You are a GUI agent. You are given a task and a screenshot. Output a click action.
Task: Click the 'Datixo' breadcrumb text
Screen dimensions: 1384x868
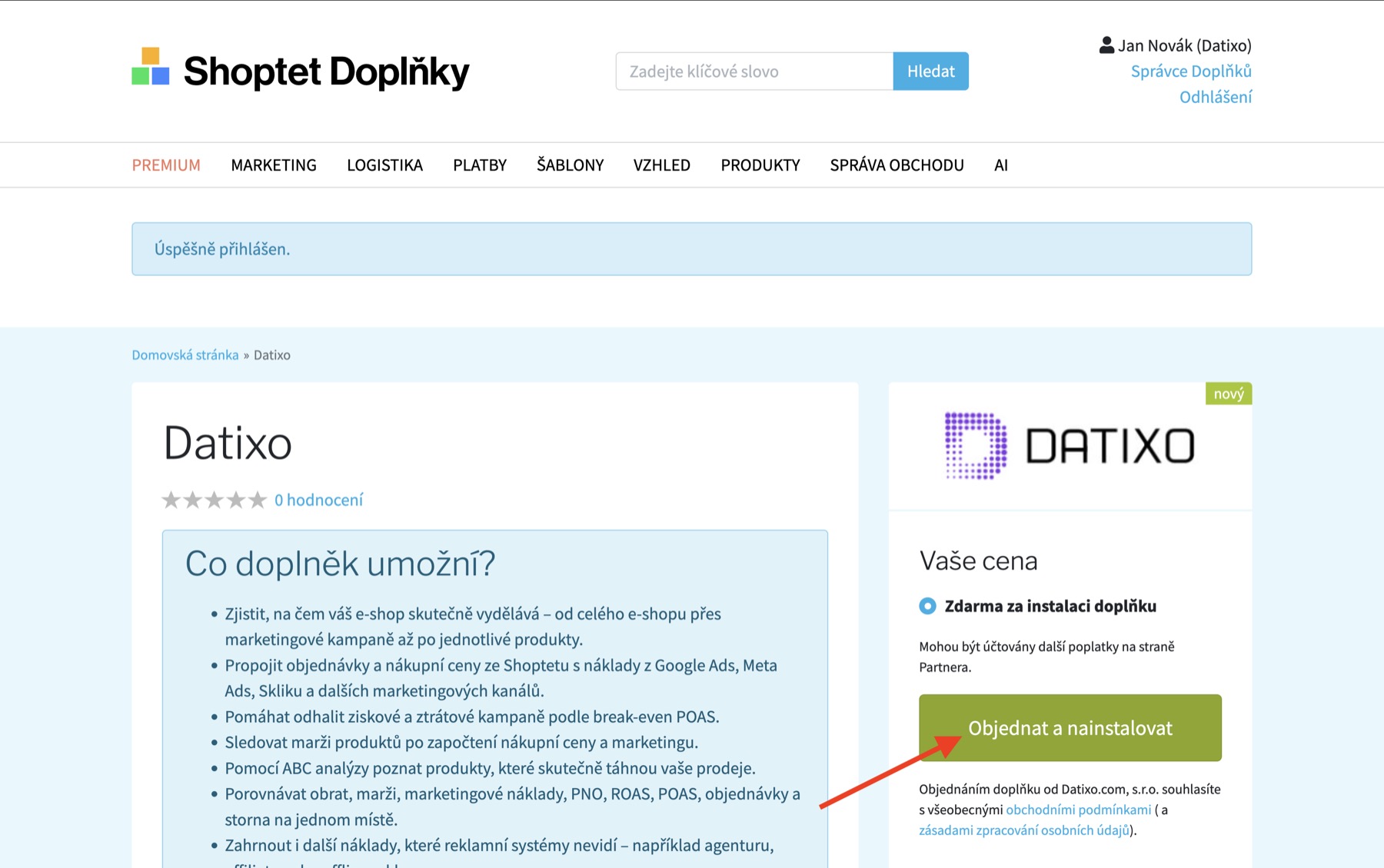272,355
